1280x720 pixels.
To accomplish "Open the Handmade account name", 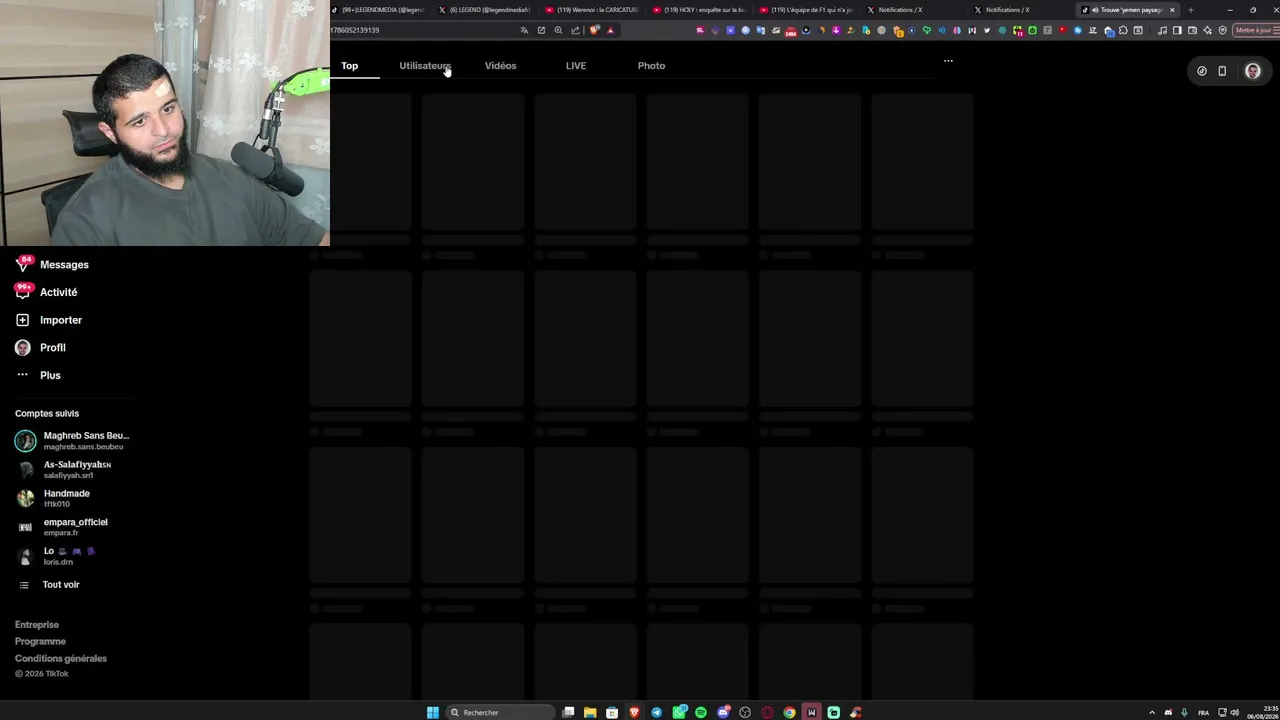I will pyautogui.click(x=67, y=493).
